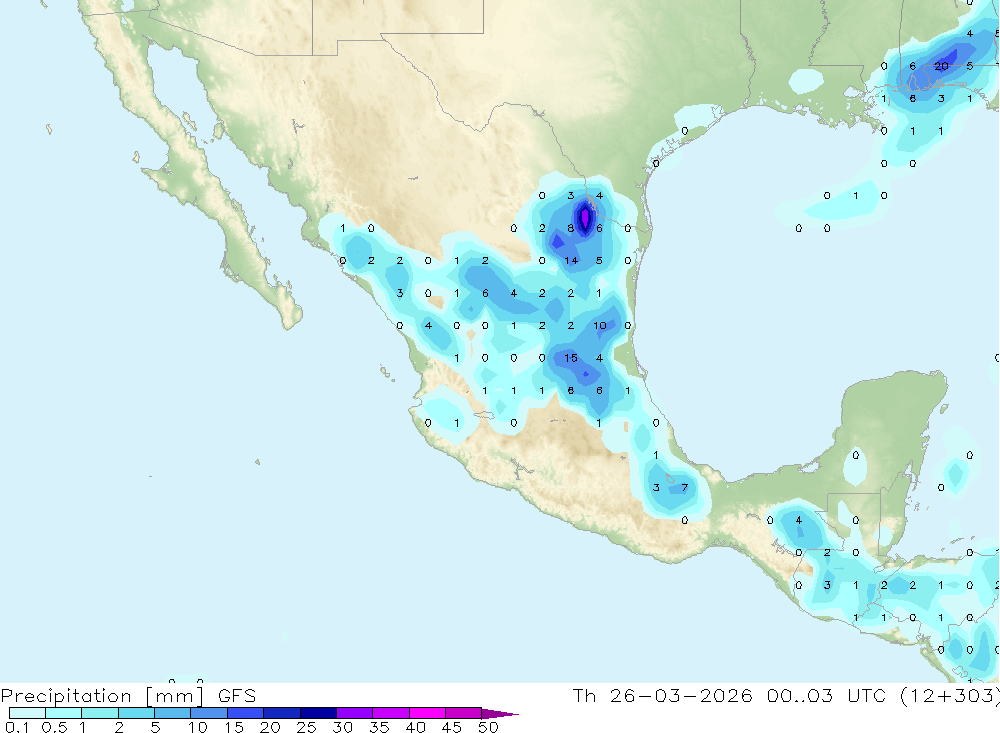Screen dimensions: 1000x733
Task: Click the "35" legend scale label
Action: [379, 727]
